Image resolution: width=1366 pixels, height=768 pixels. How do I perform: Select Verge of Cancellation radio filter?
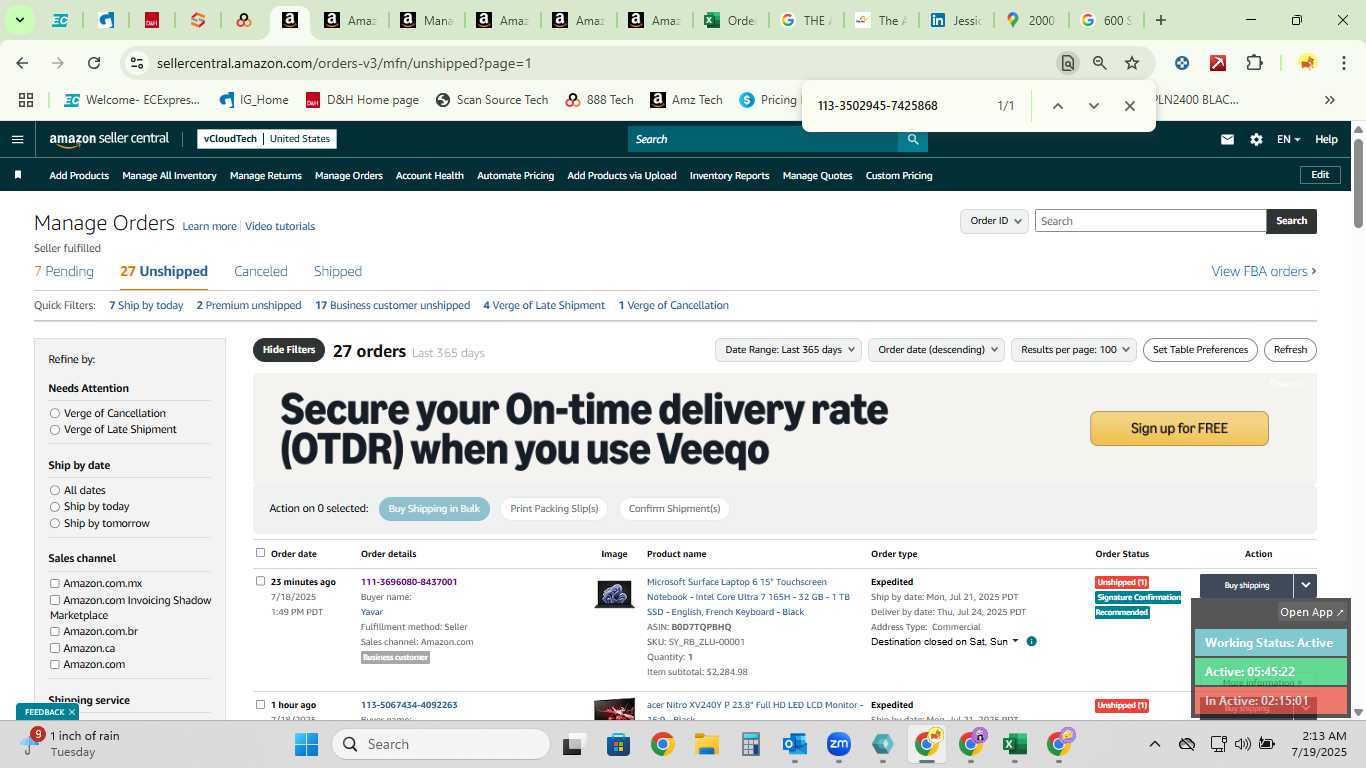click(55, 413)
